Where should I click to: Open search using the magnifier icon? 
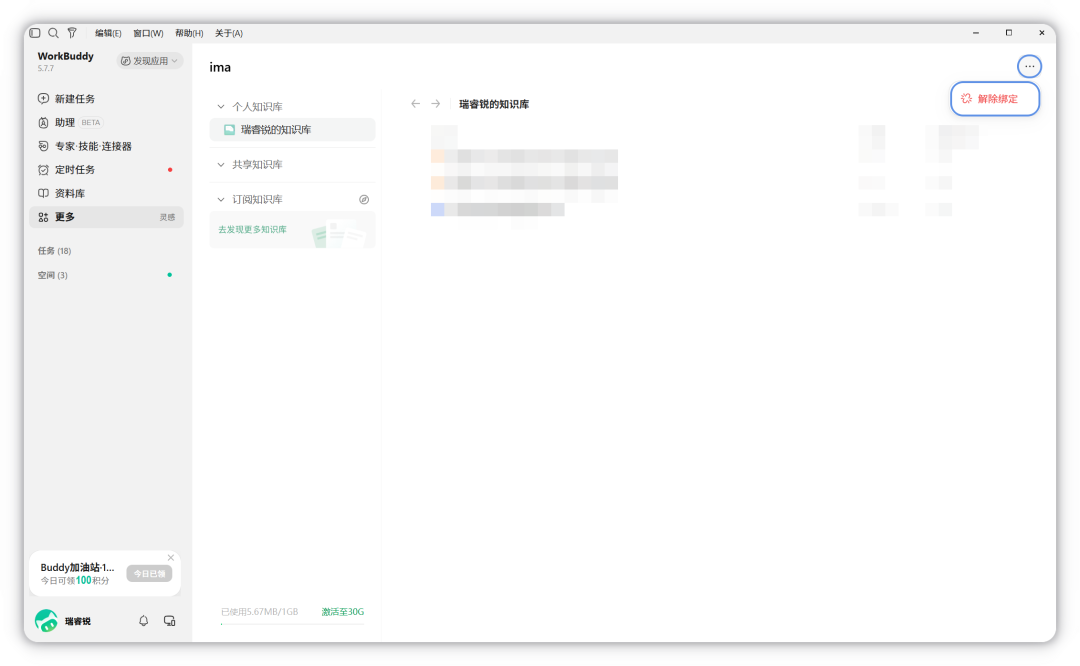(53, 33)
